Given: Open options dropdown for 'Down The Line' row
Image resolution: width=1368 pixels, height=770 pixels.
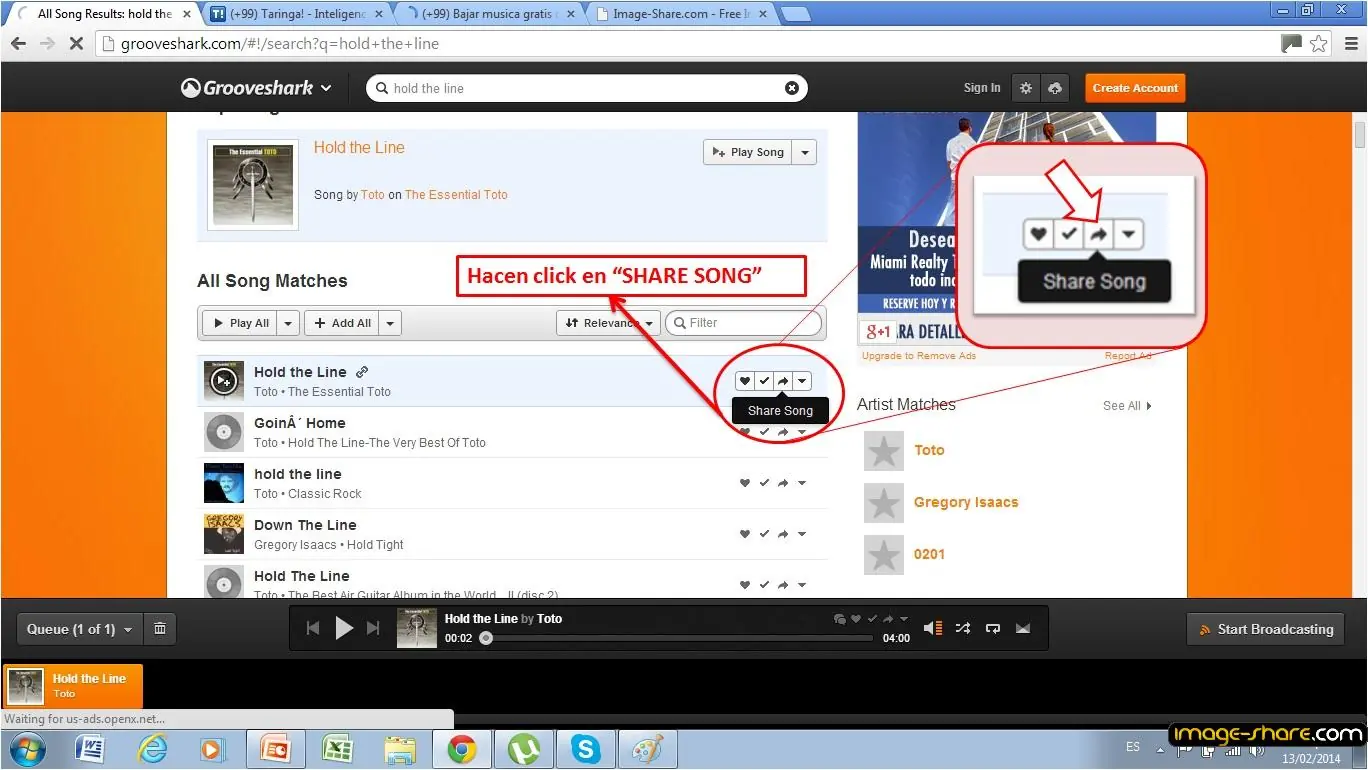Looking at the screenshot, I should point(802,534).
